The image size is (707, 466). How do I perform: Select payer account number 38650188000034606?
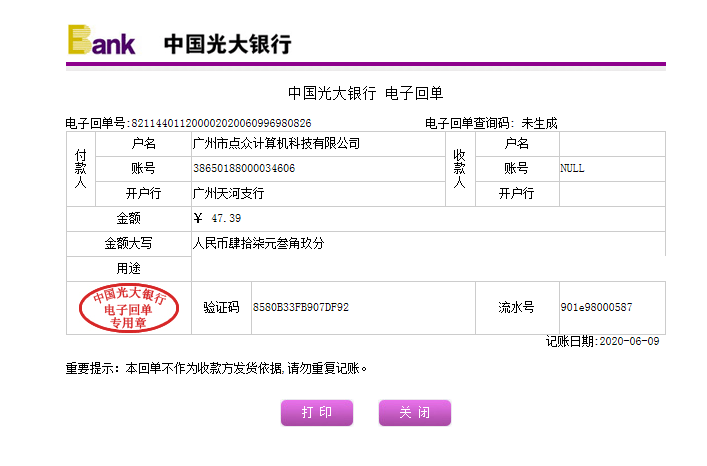[x=244, y=168]
